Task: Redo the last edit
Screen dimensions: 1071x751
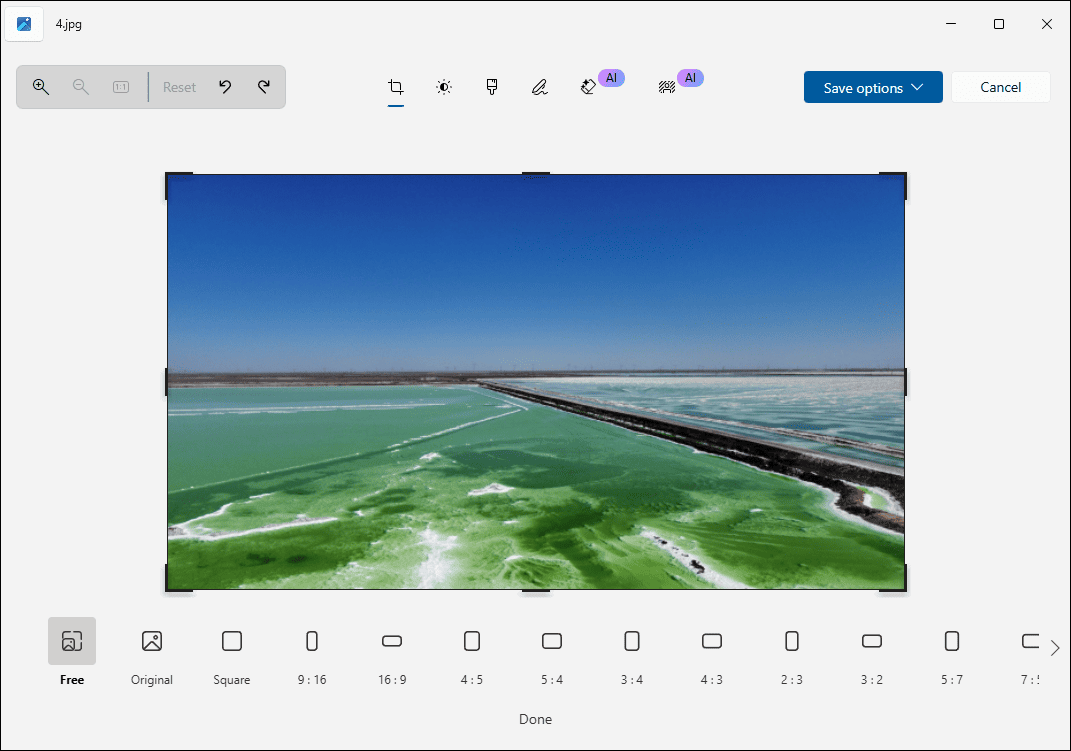Action: [x=264, y=87]
